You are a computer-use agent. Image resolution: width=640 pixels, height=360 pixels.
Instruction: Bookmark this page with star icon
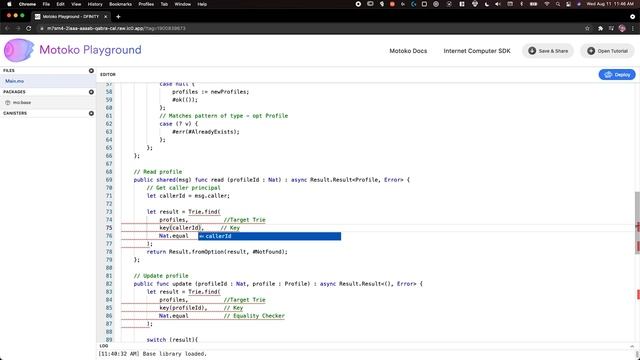(587, 28)
